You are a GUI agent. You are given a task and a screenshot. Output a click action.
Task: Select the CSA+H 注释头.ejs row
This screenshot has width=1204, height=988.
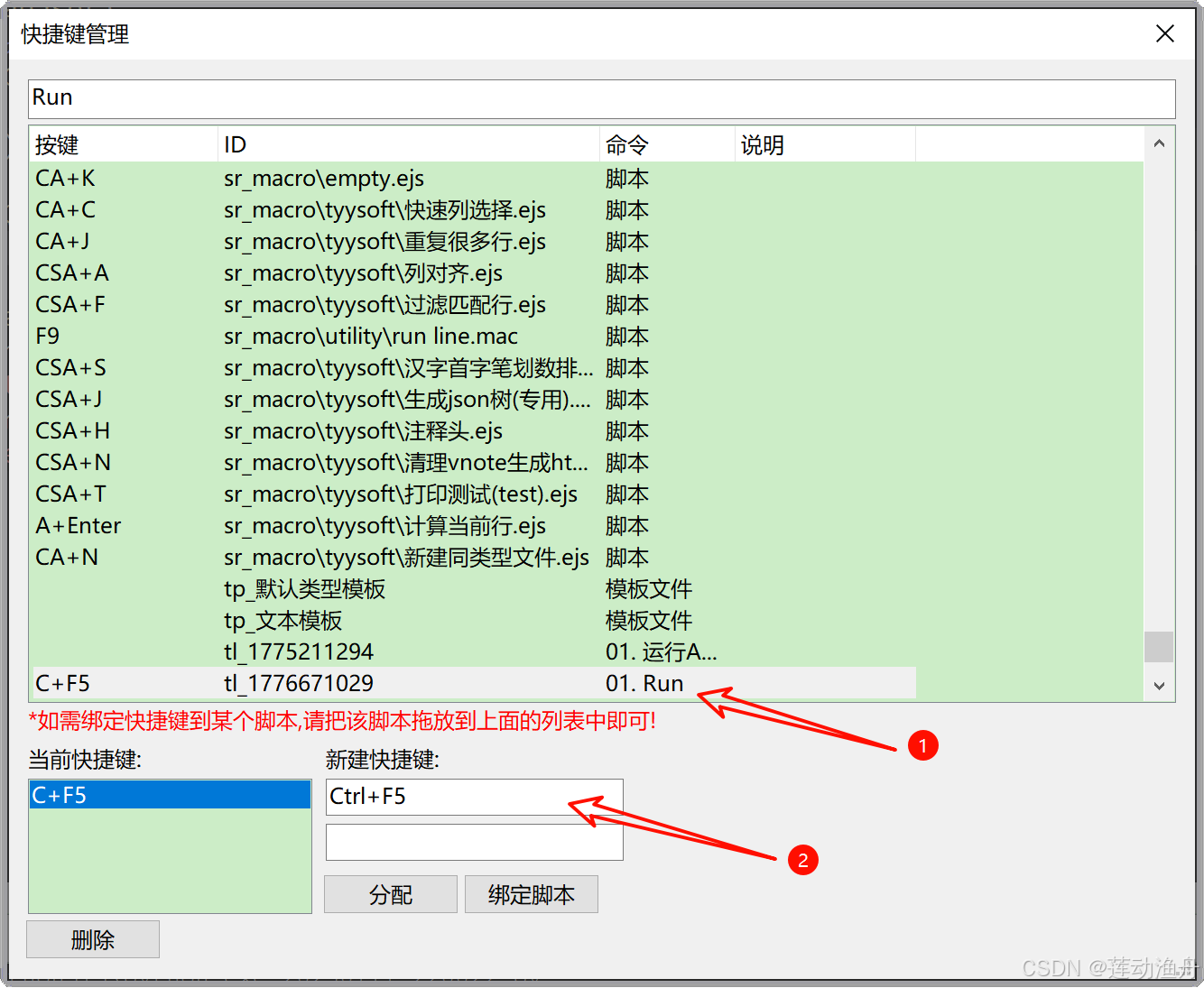click(474, 431)
